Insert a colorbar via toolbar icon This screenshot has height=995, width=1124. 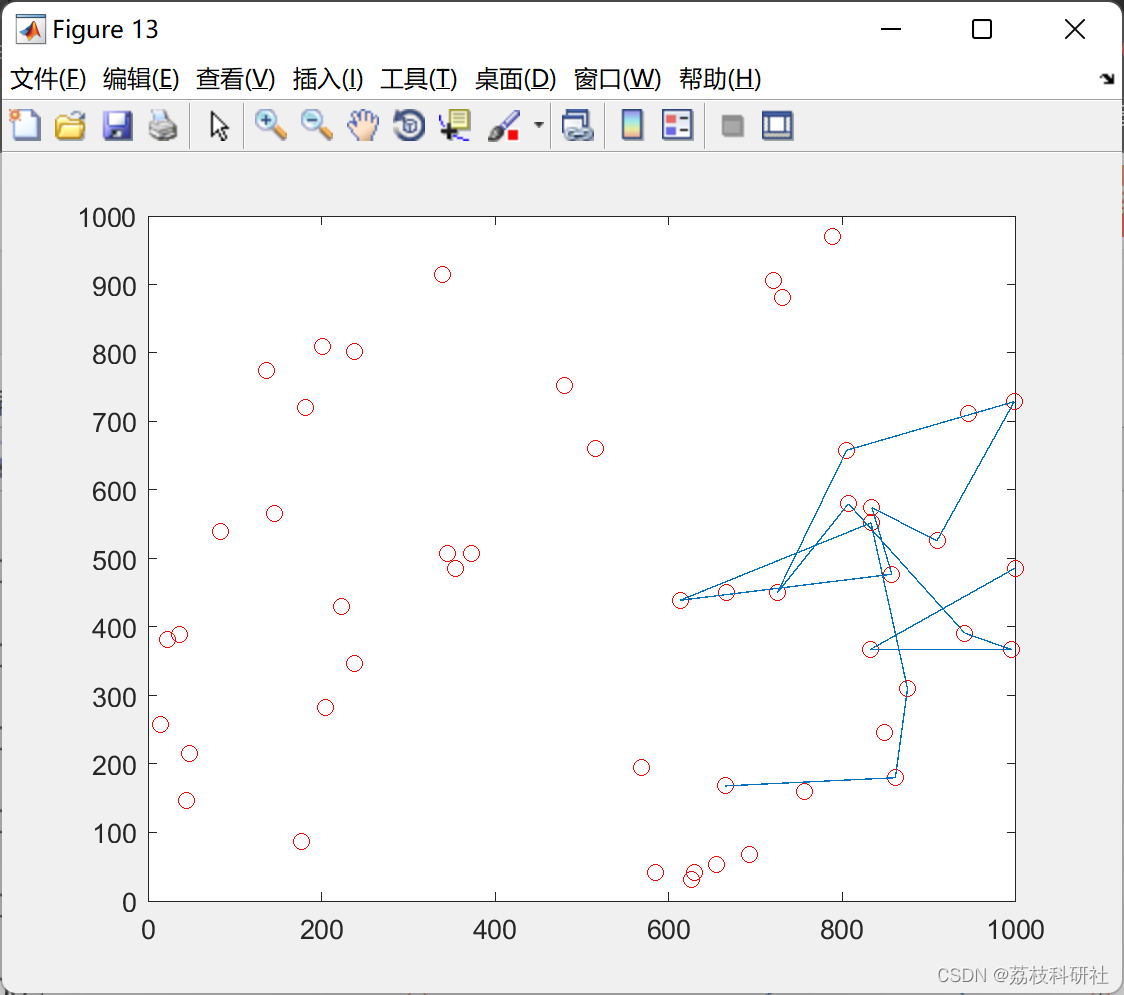[632, 125]
